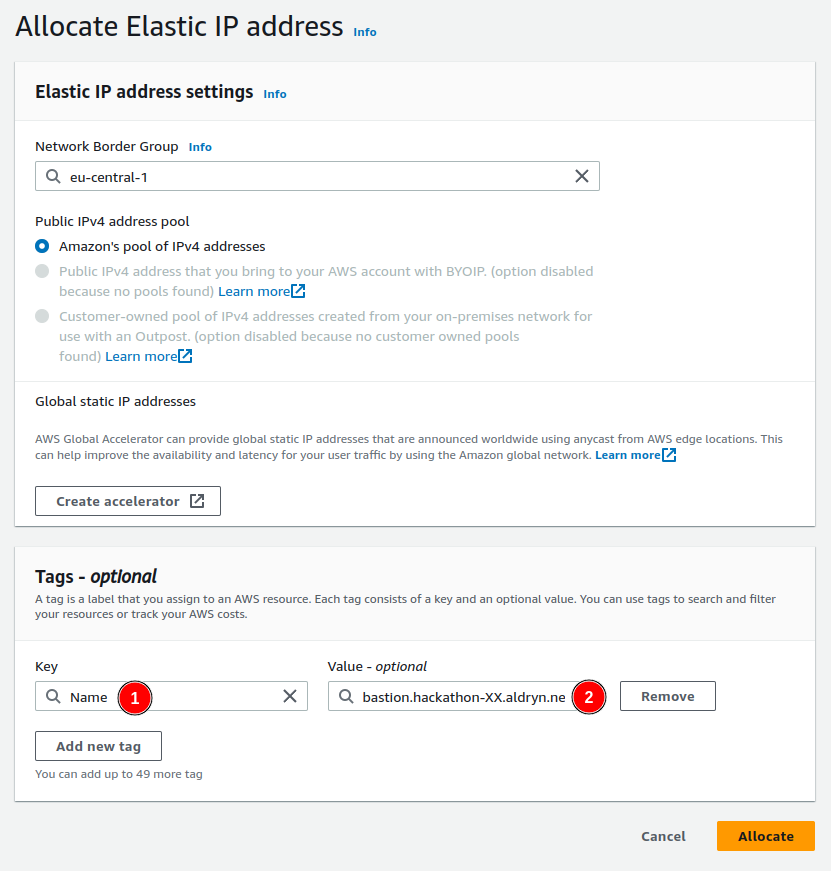This screenshot has height=871, width=831.
Task: Remove the Name tag row
Action: [x=667, y=696]
